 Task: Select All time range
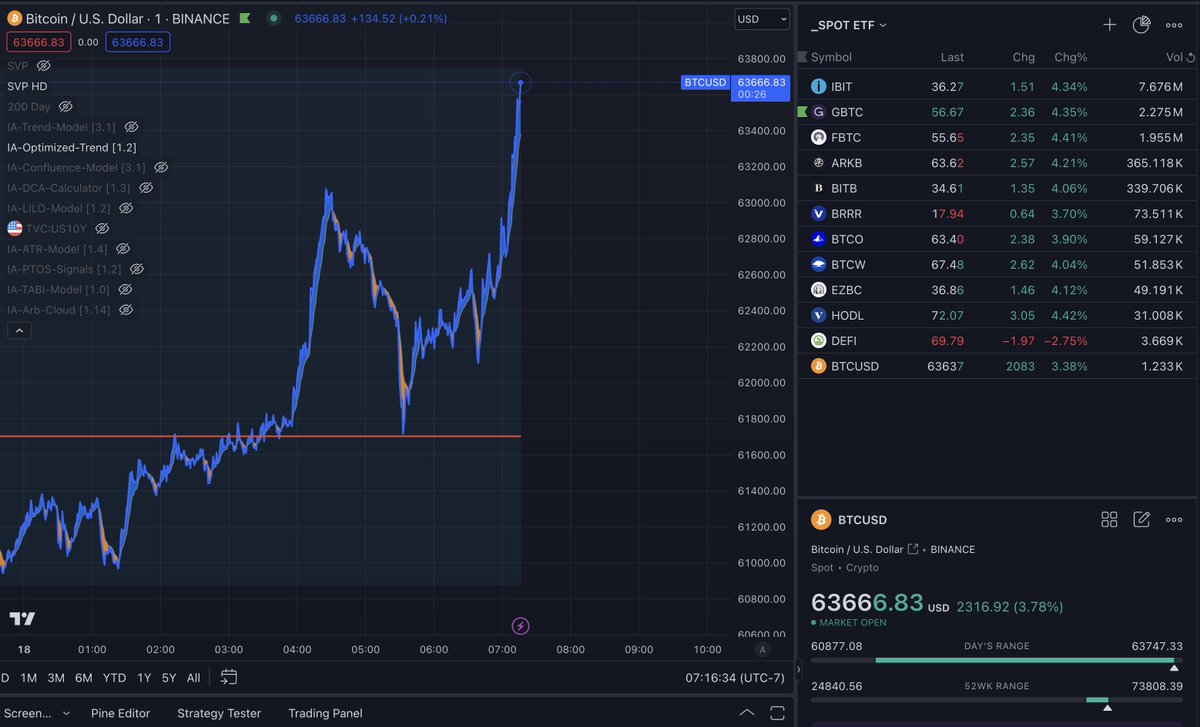[193, 677]
